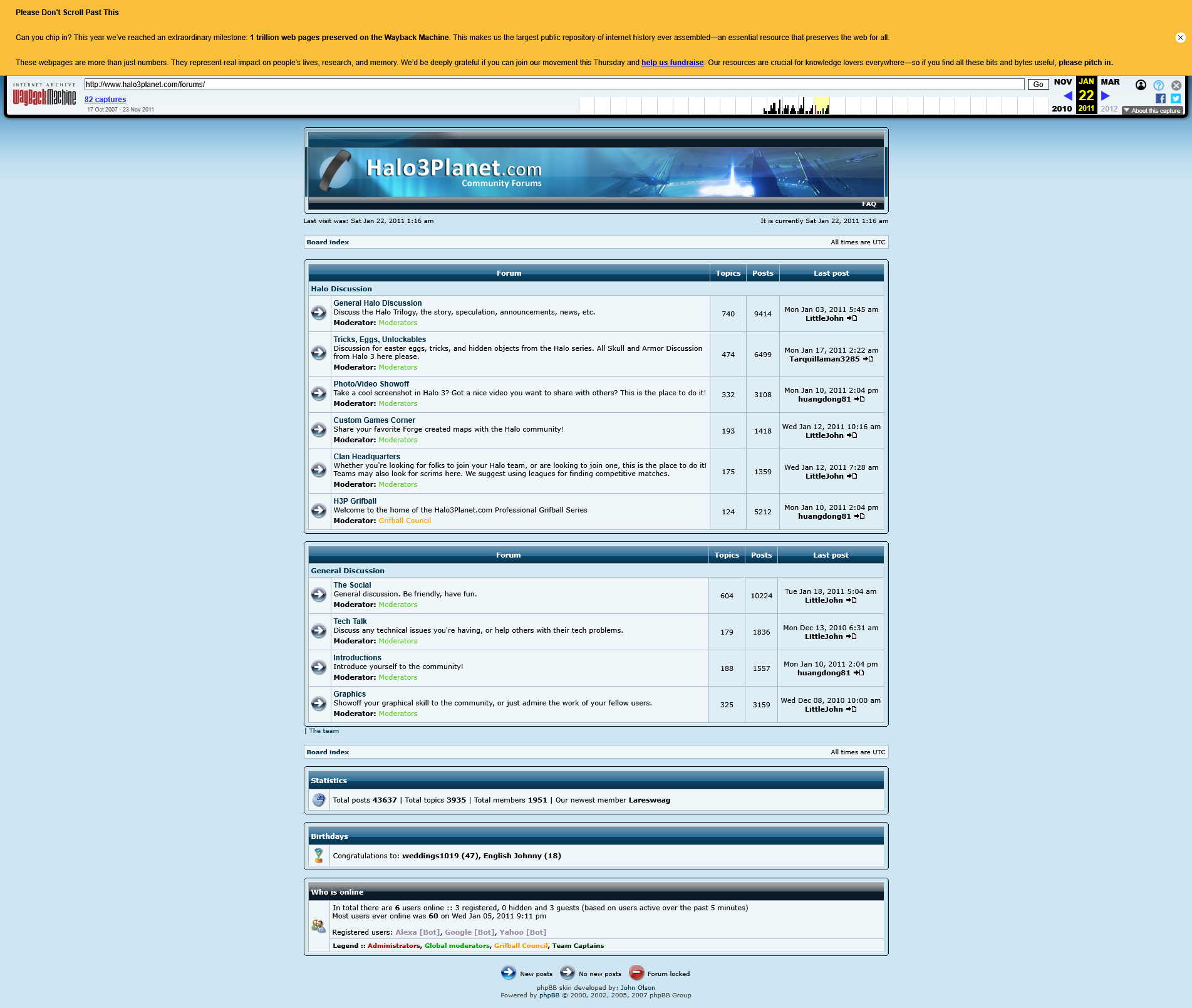View newest member Laresweag profile
The image size is (1192, 1008).
pos(650,800)
